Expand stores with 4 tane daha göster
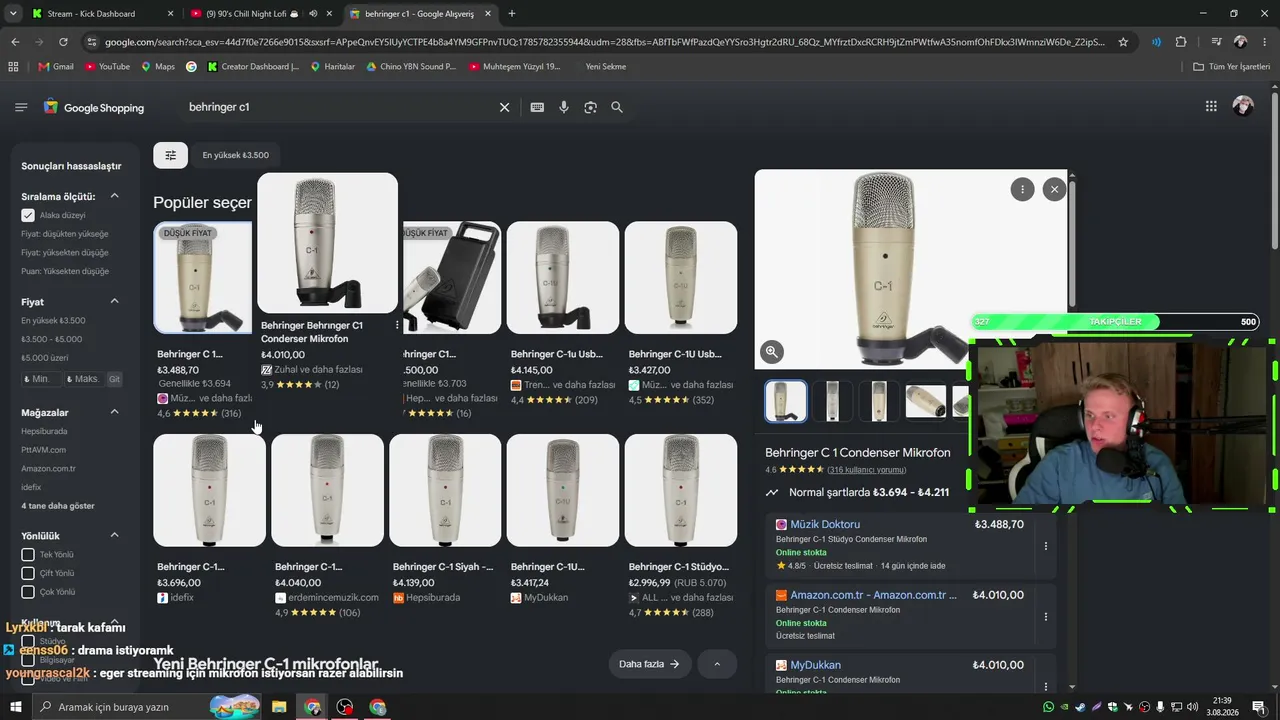1280x720 pixels. click(x=58, y=506)
